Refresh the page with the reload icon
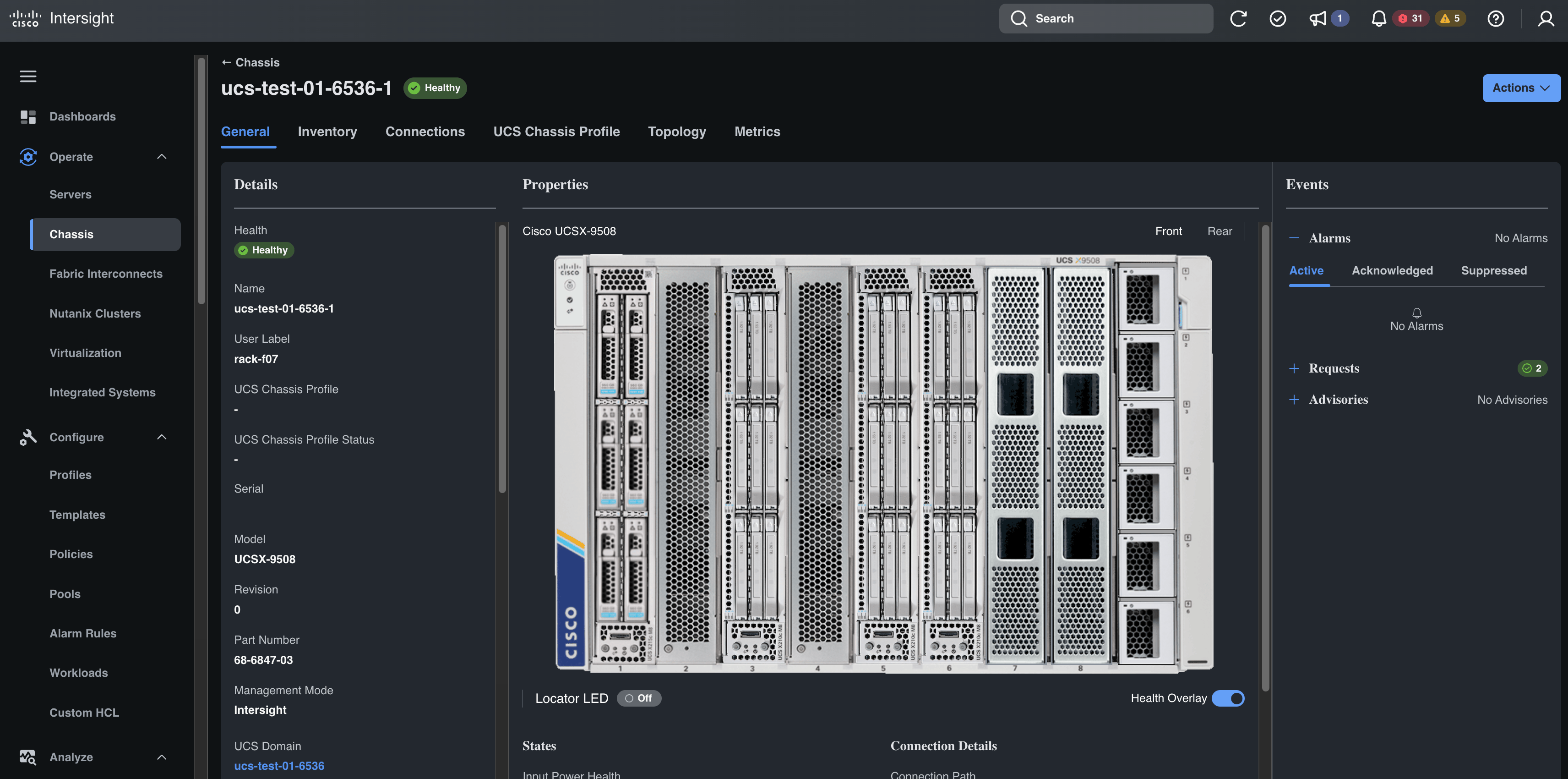 [1238, 18]
